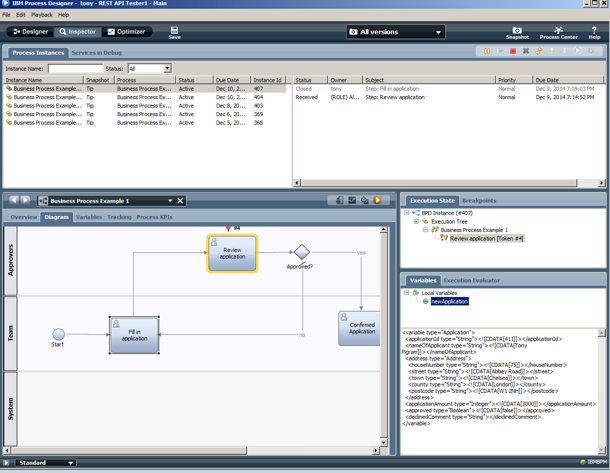Terminate instance with red stop icon
The width and height of the screenshot is (610, 473).
[513, 51]
